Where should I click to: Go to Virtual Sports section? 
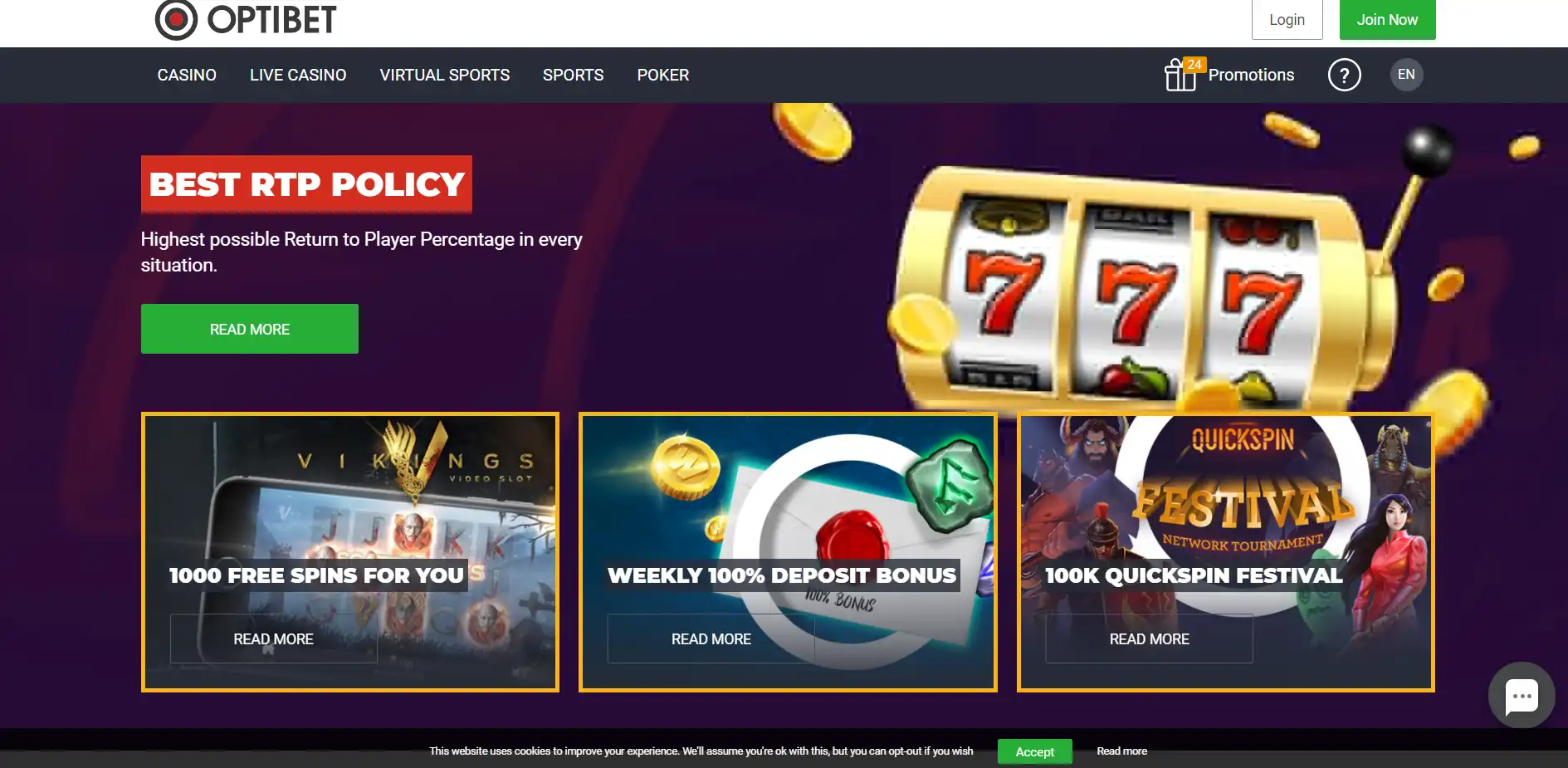[445, 75]
